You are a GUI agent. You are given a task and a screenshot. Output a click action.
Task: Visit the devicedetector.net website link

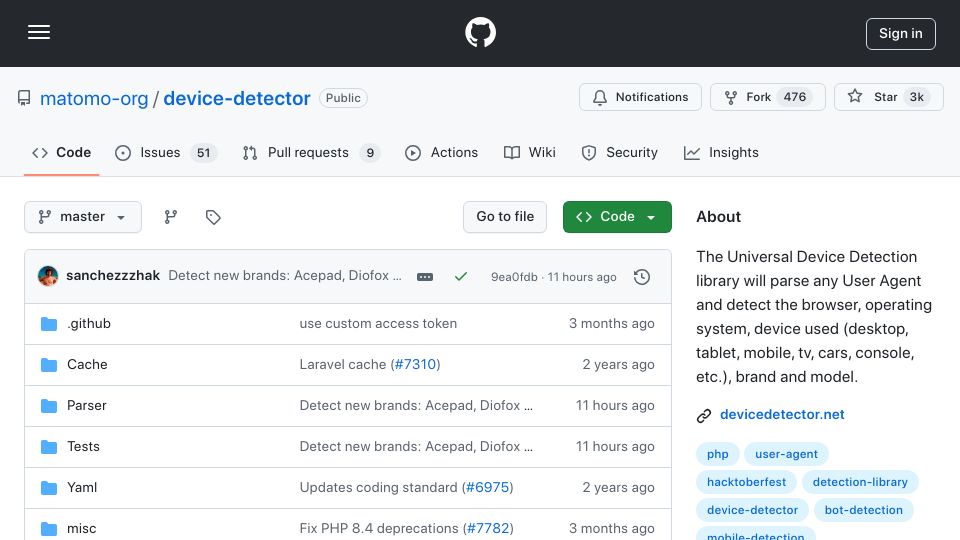tap(782, 414)
